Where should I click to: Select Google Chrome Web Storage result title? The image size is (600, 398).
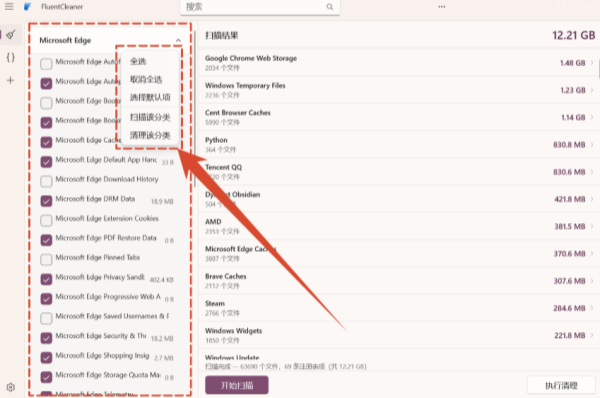click(251, 58)
